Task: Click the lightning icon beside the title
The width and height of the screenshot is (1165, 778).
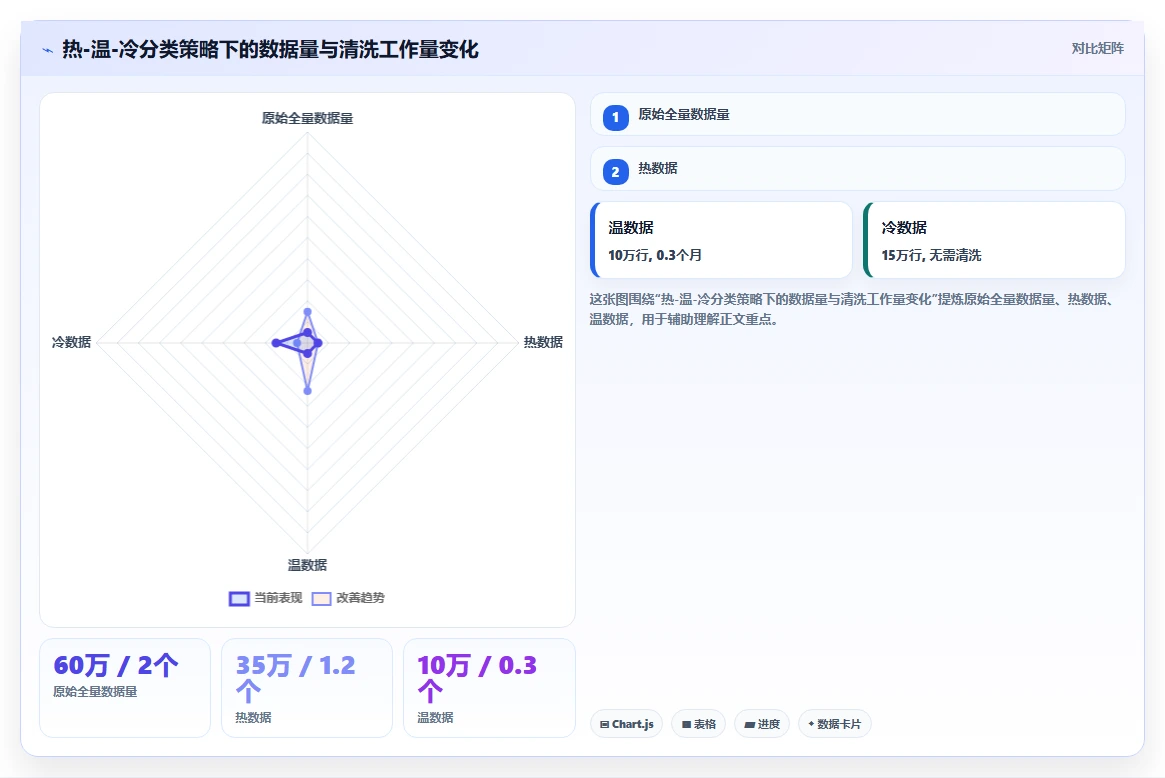Action: 48,51
